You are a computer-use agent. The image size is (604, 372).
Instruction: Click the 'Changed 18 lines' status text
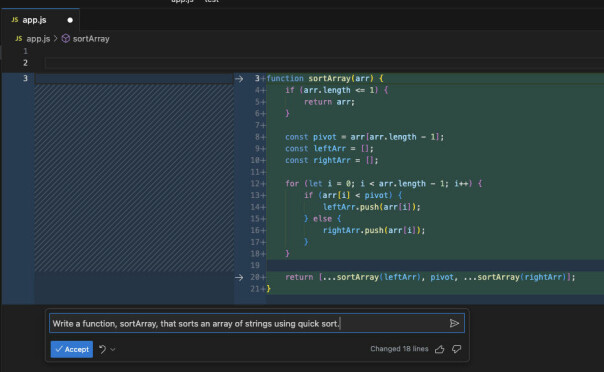(x=399, y=349)
